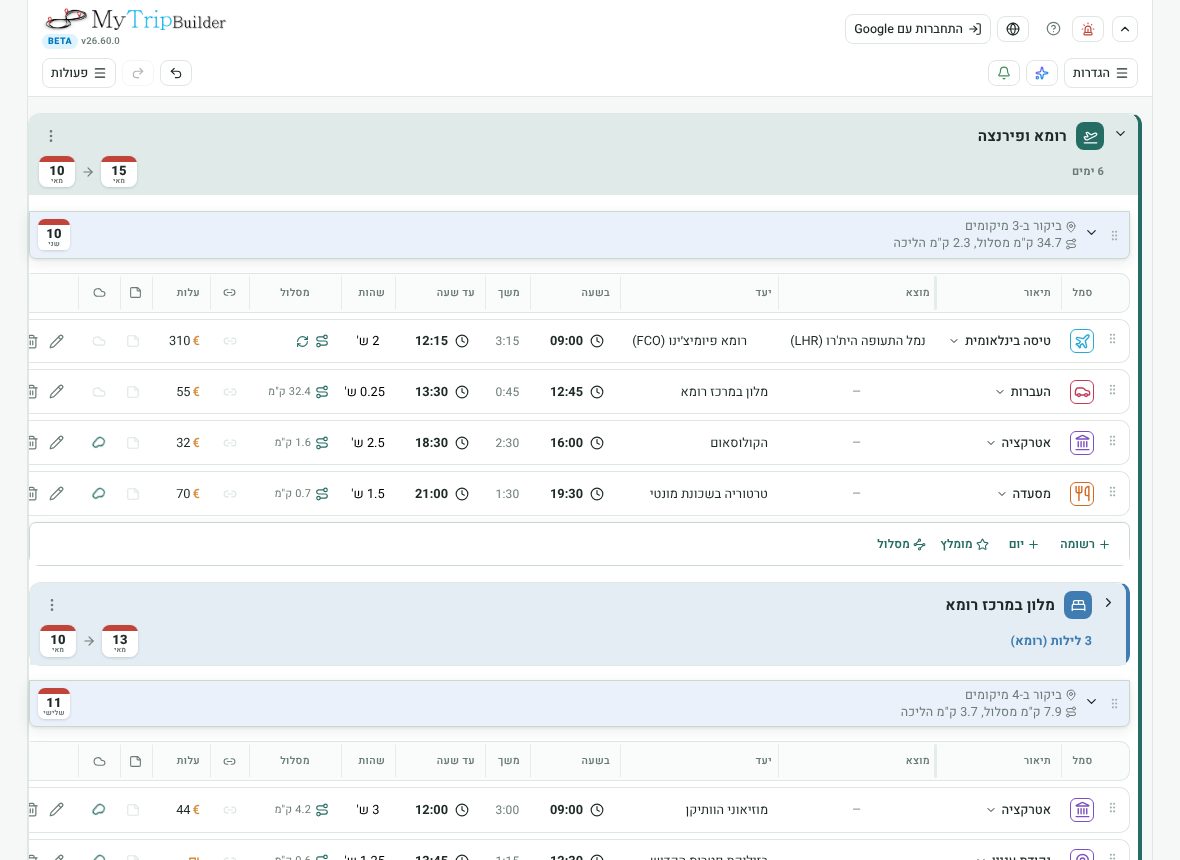Open the notifications bell icon

click(1004, 73)
